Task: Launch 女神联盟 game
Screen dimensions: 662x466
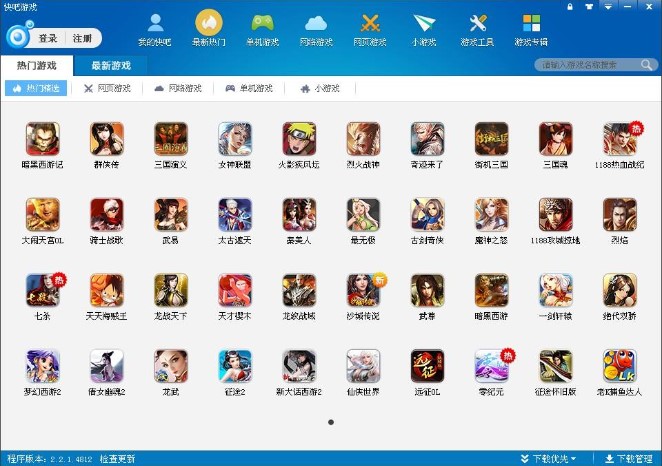Action: coord(235,139)
